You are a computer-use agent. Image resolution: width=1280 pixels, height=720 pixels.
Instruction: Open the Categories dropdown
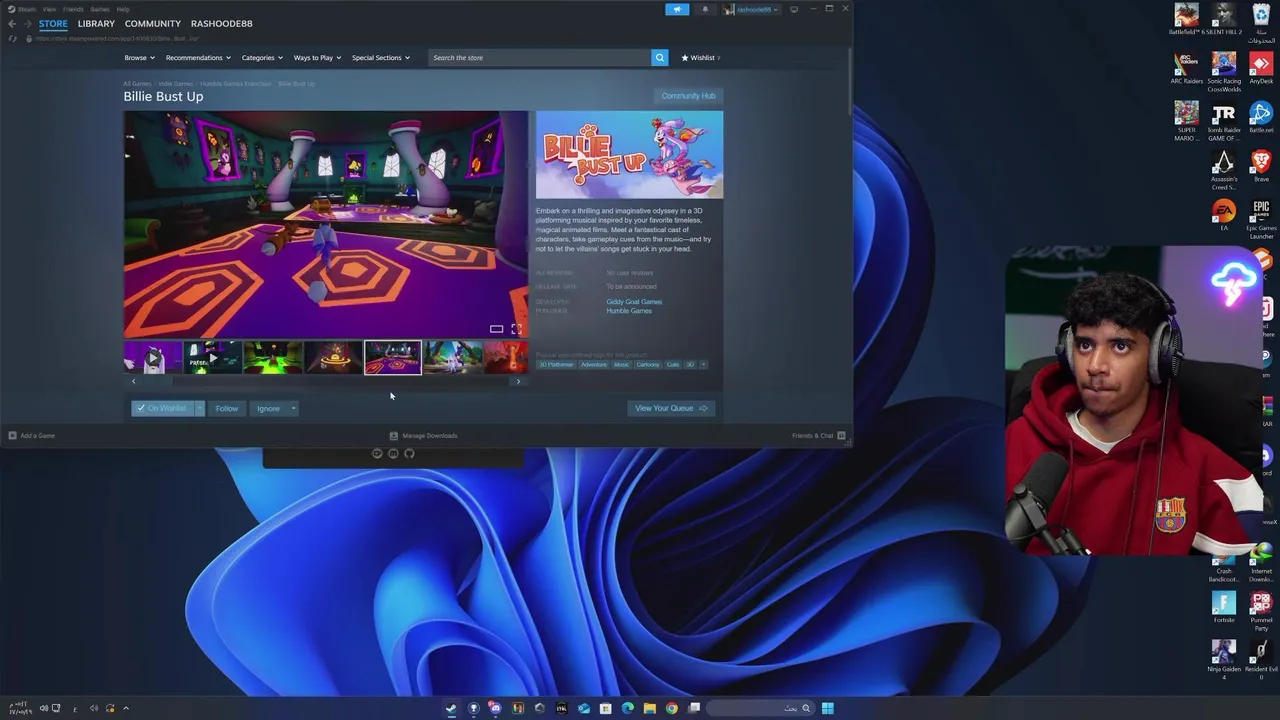point(262,57)
